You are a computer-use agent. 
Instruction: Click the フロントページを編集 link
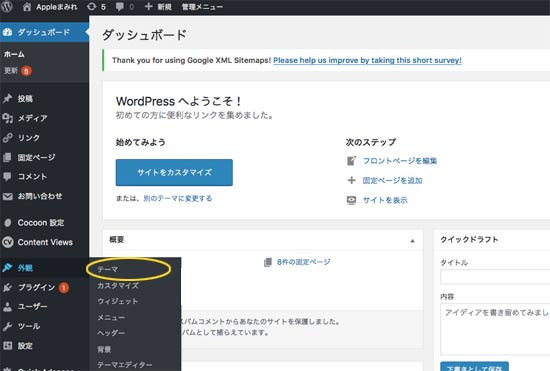click(x=400, y=161)
